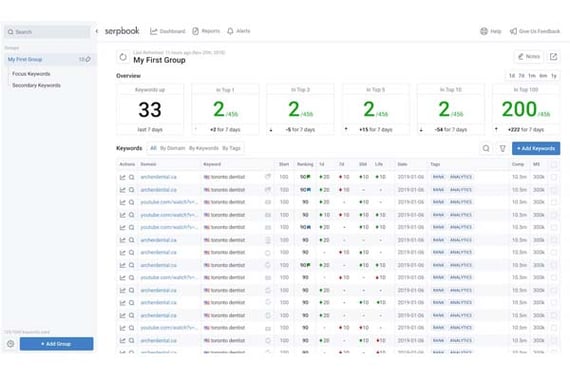Sort by the Ranking column header
This screenshot has width=570, height=380.
305,164
